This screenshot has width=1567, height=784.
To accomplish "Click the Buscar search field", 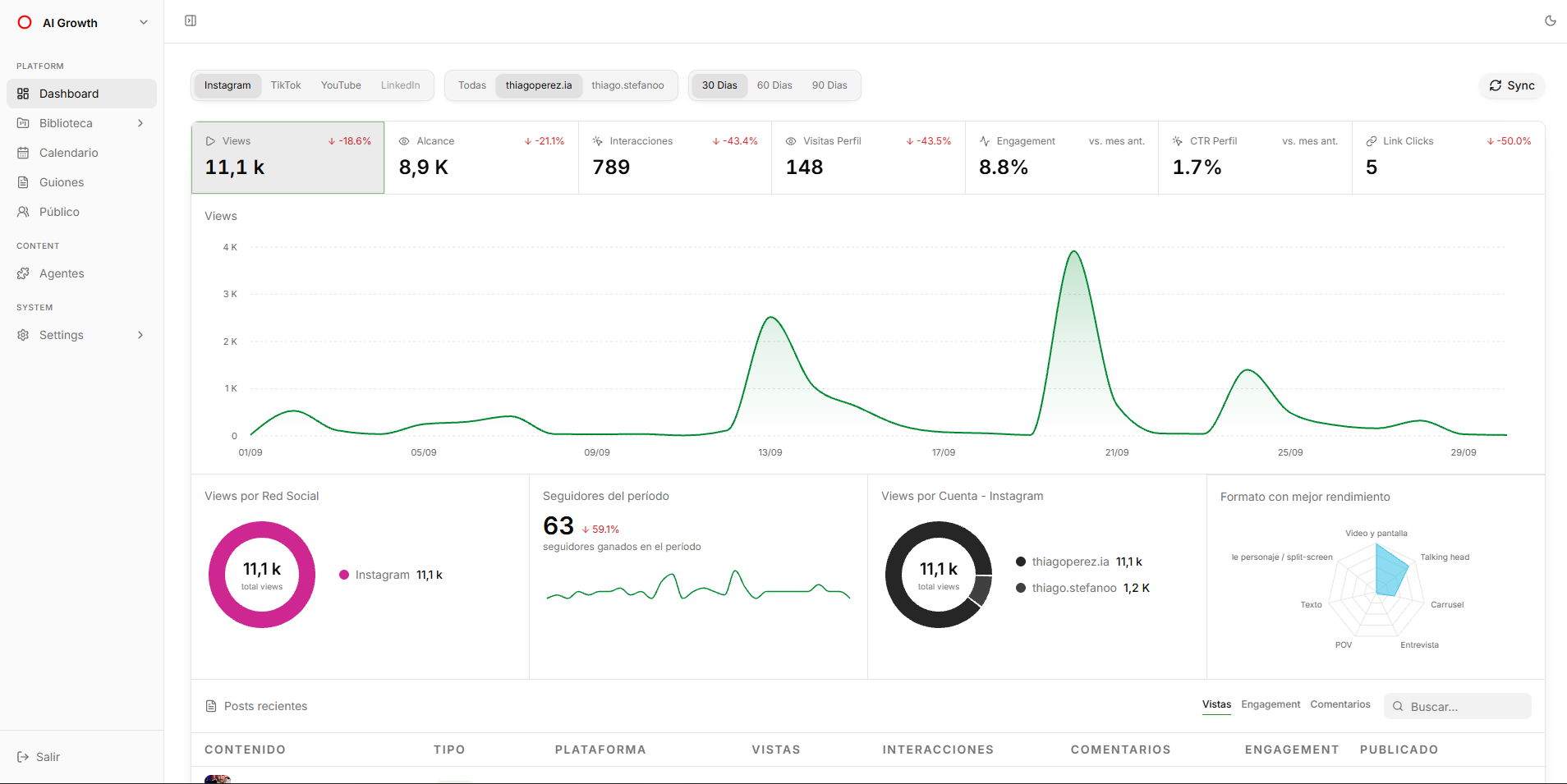I will pos(1458,706).
